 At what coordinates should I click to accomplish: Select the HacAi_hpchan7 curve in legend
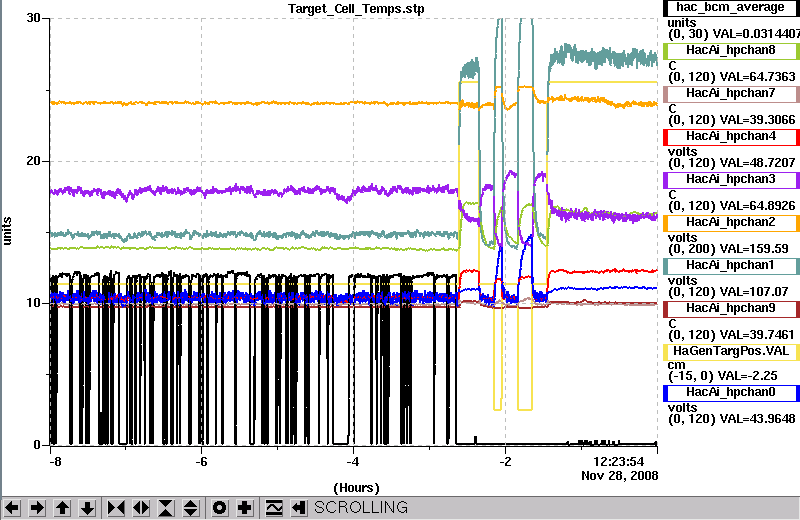[731, 93]
